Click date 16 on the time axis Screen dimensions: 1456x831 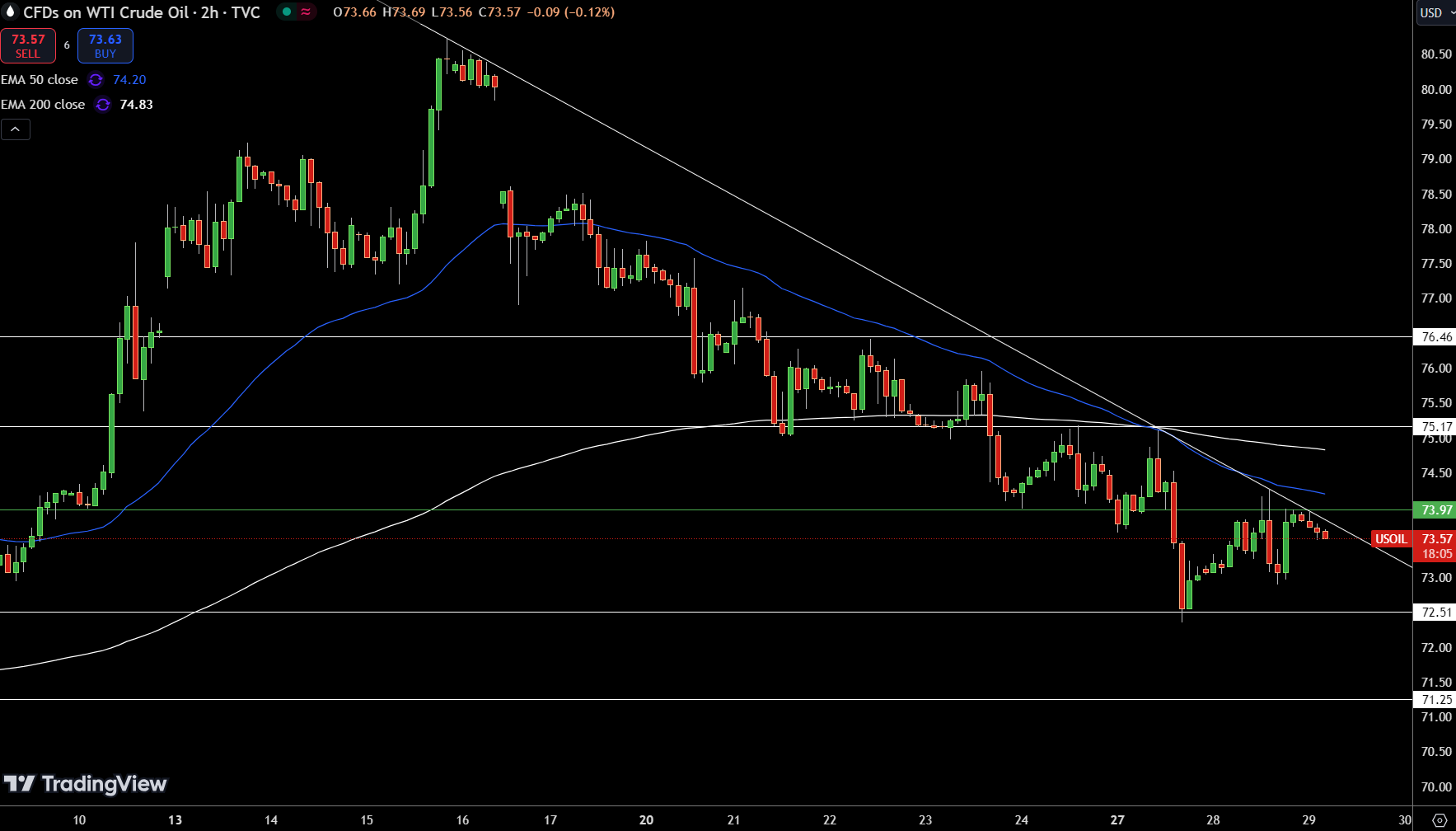(462, 819)
